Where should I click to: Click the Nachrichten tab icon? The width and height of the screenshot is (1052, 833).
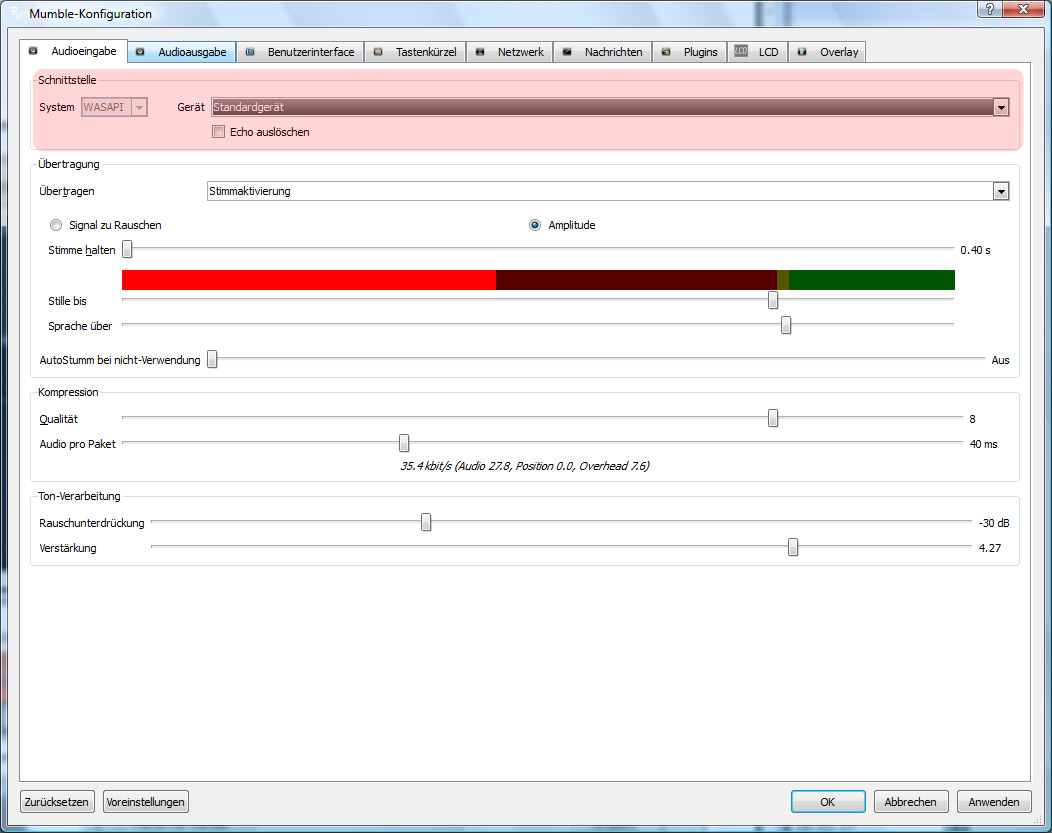click(x=567, y=52)
